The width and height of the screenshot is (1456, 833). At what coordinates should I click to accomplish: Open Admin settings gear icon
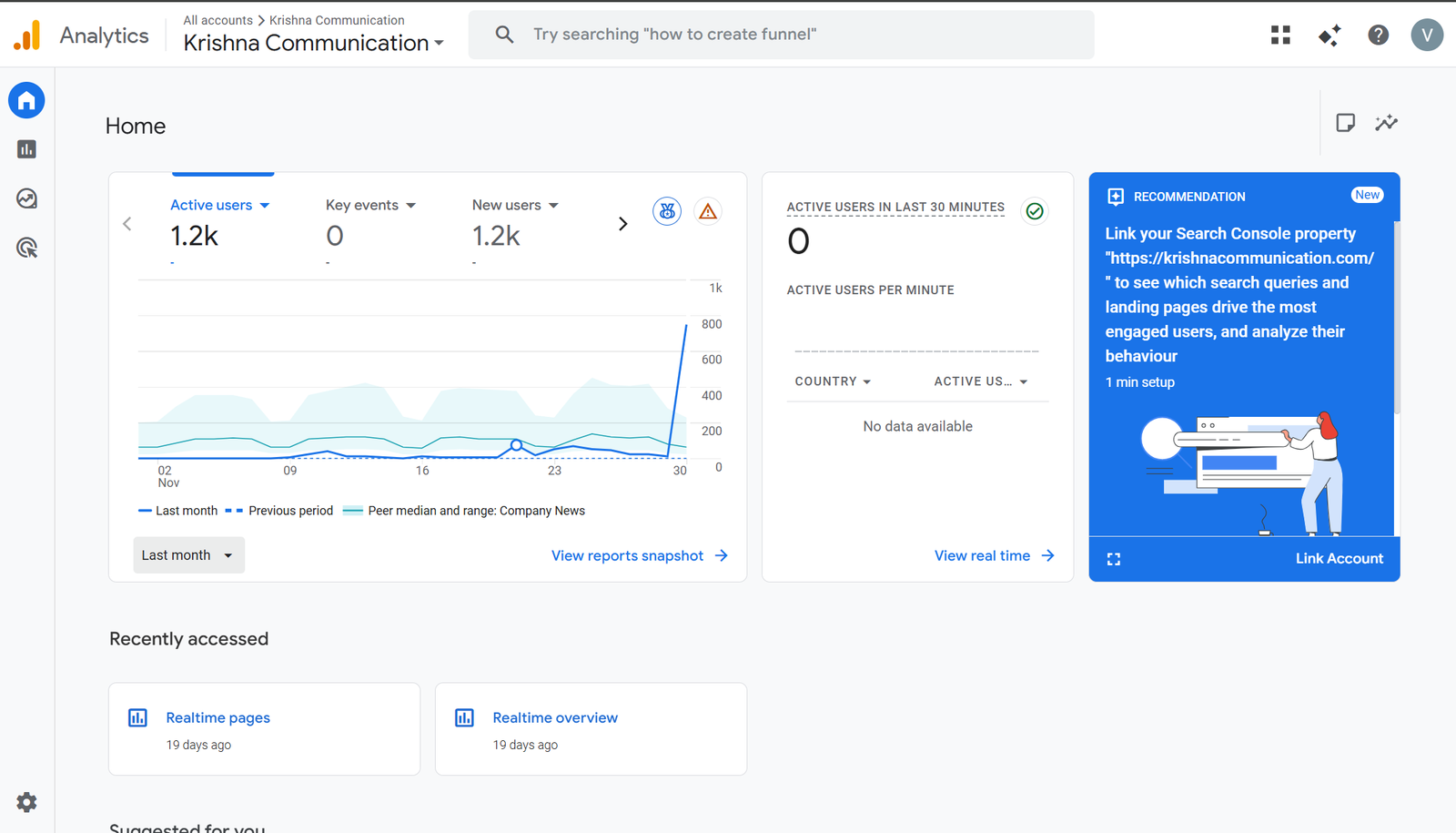26,802
